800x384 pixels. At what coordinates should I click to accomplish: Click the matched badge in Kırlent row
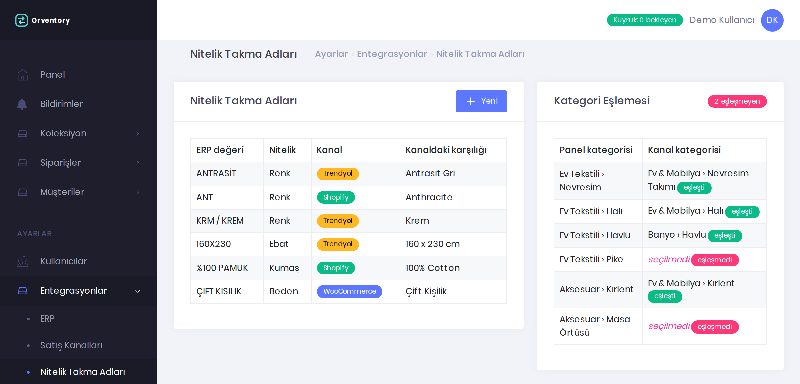tap(665, 296)
